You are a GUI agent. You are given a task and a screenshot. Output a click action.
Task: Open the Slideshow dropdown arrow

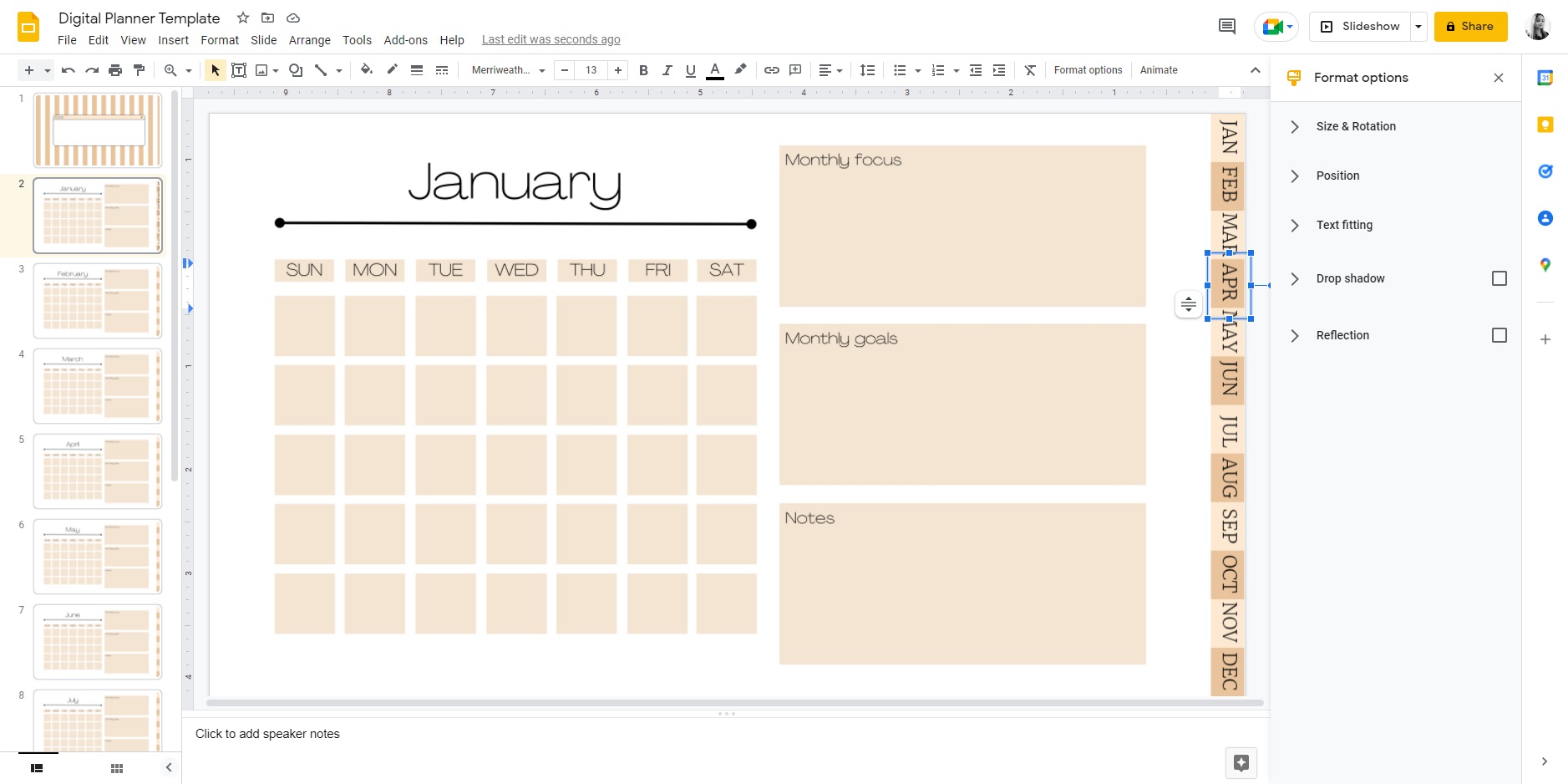coord(1418,27)
